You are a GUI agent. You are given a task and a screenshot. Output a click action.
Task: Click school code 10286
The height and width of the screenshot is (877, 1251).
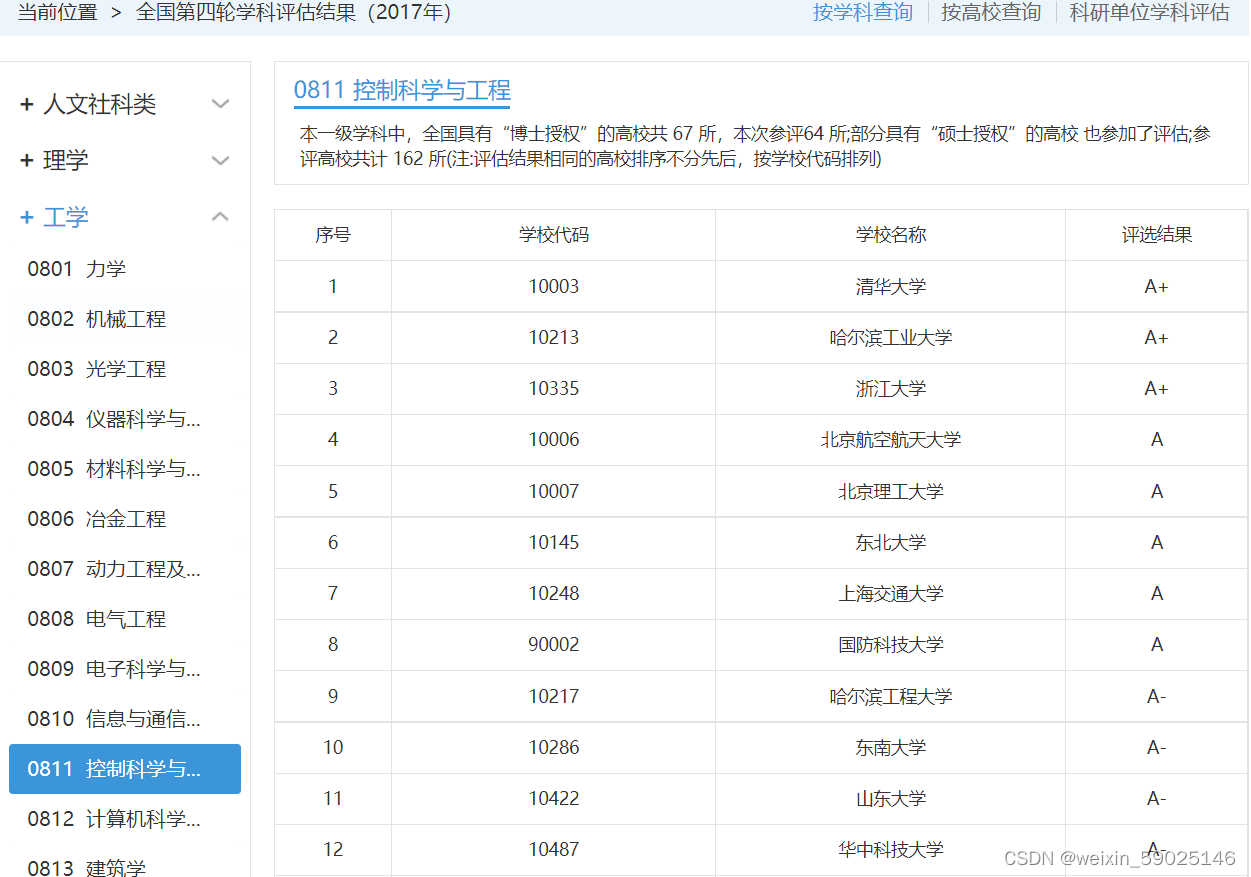click(554, 748)
